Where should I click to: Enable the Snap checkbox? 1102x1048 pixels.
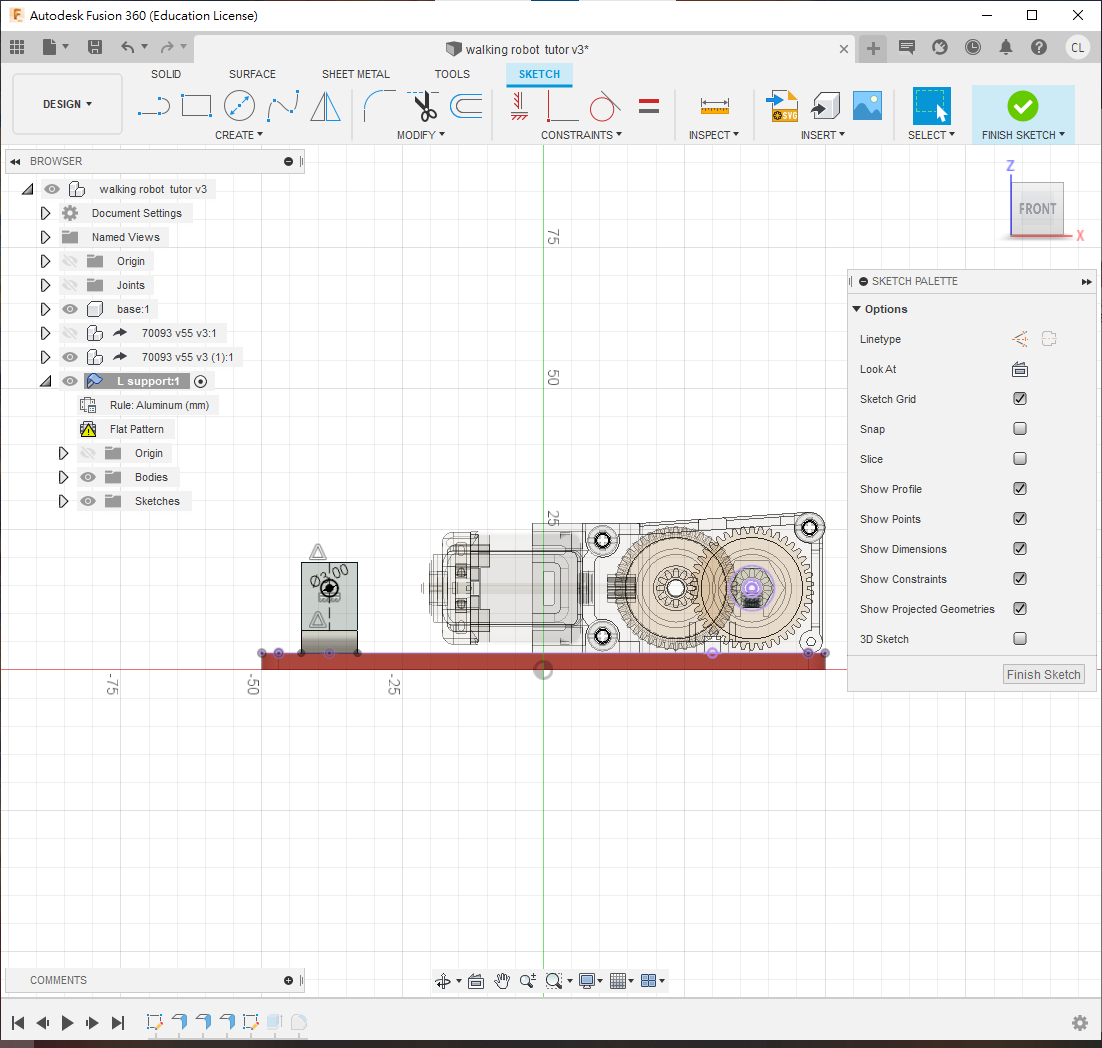pyautogui.click(x=1020, y=429)
